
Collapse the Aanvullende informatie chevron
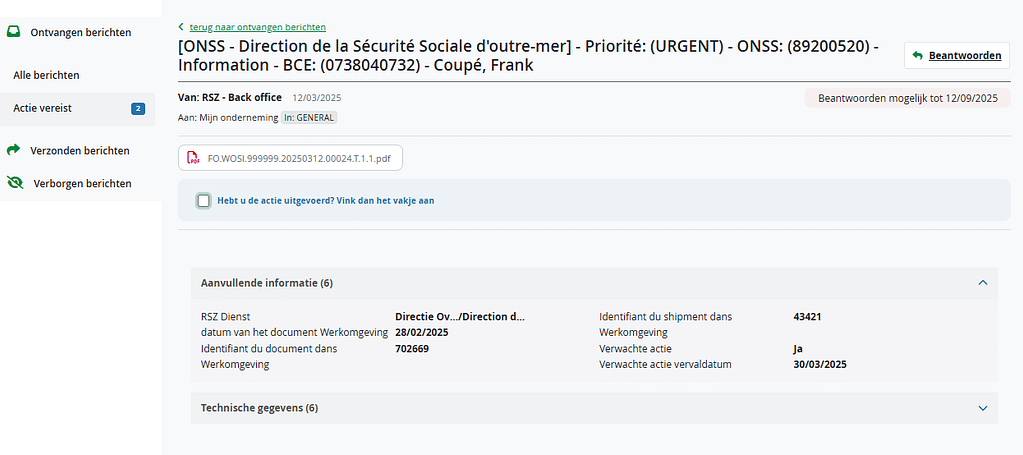click(983, 283)
